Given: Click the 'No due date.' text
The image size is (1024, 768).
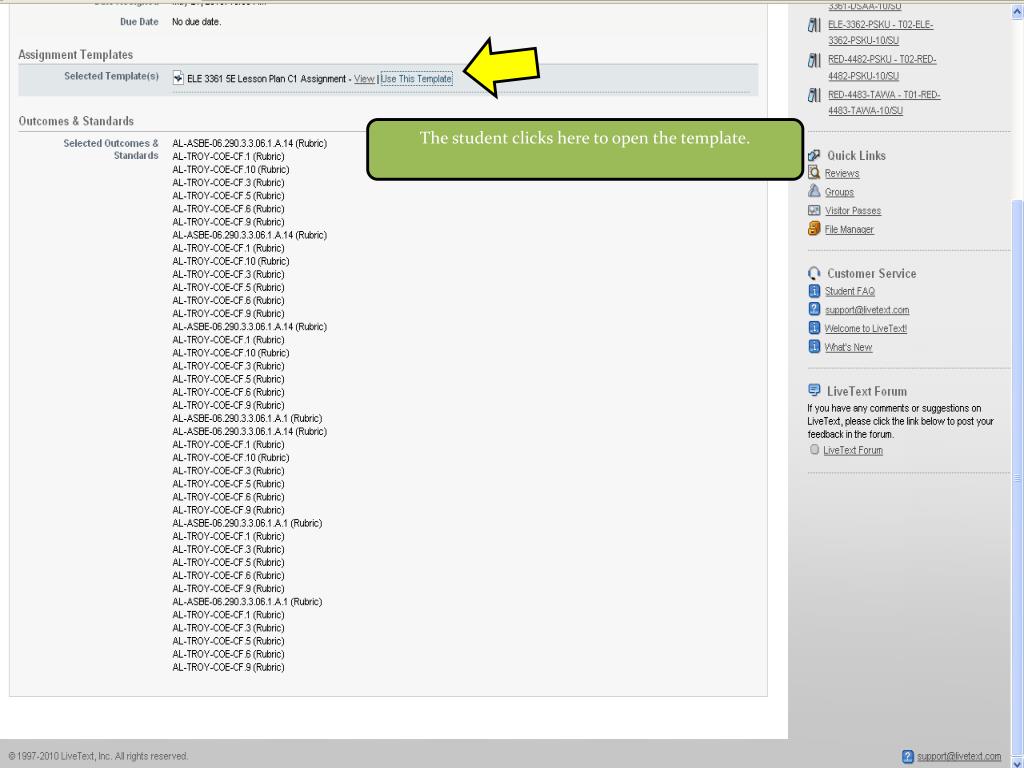Looking at the screenshot, I should pyautogui.click(x=197, y=22).
